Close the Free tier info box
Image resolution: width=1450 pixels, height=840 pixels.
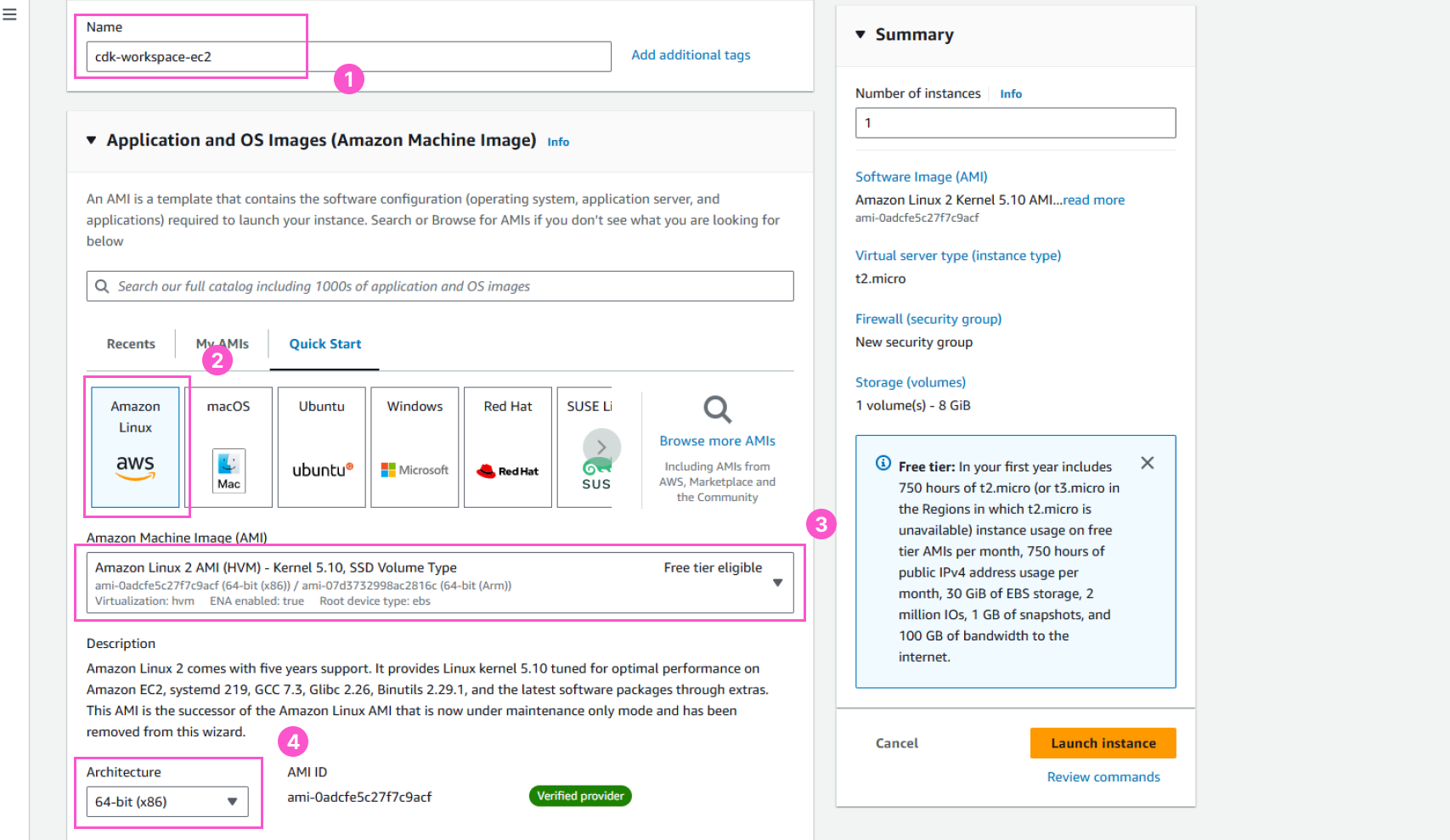(x=1148, y=463)
